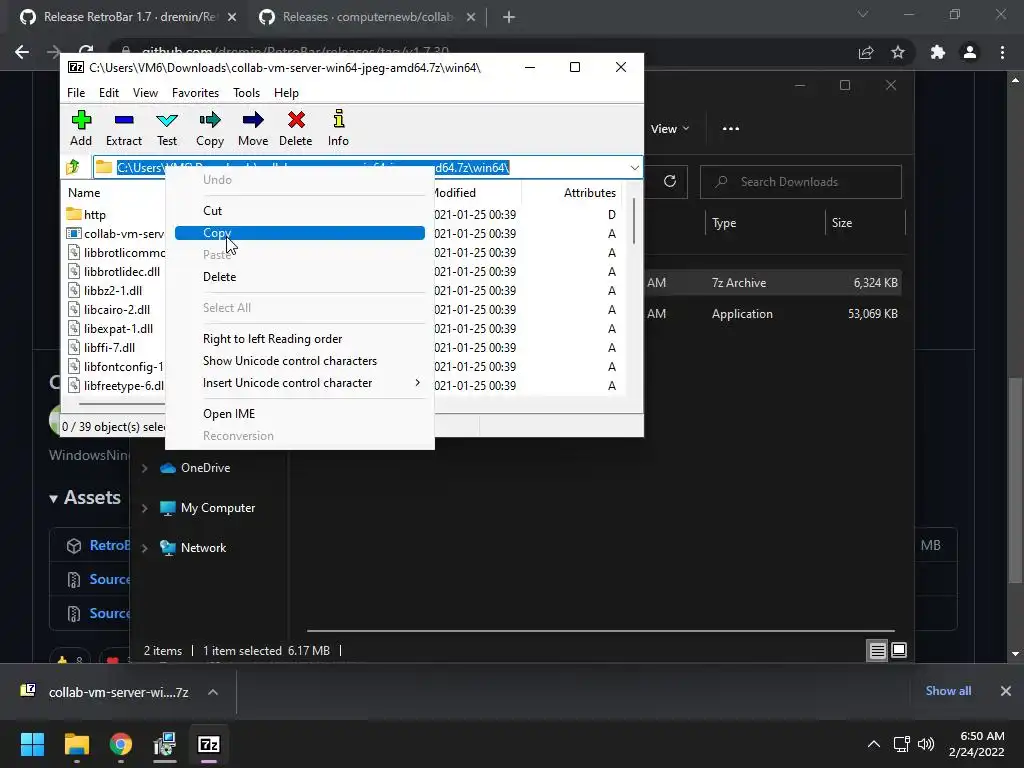Collapse the Assets section on GitHub

pos(86,498)
